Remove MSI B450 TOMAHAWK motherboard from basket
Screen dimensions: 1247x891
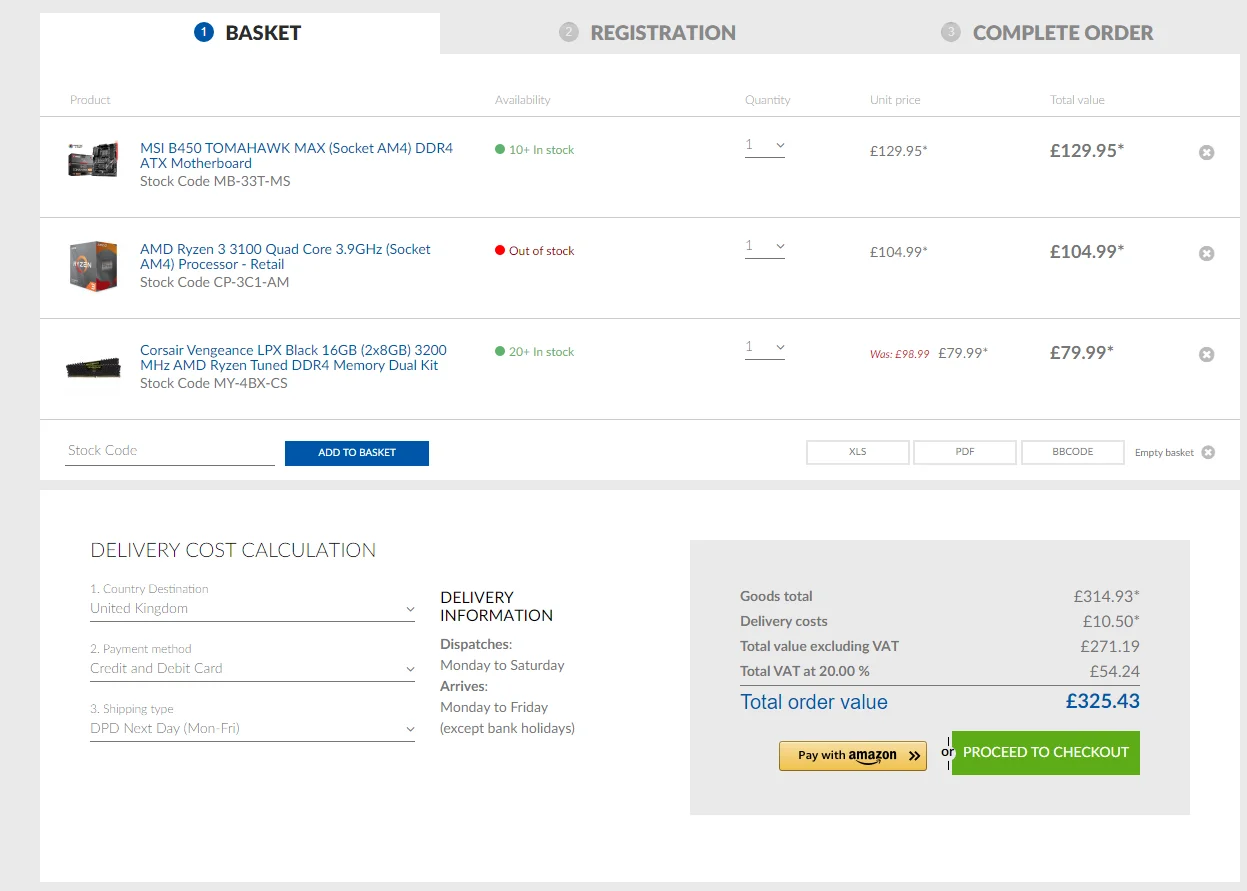(1207, 153)
